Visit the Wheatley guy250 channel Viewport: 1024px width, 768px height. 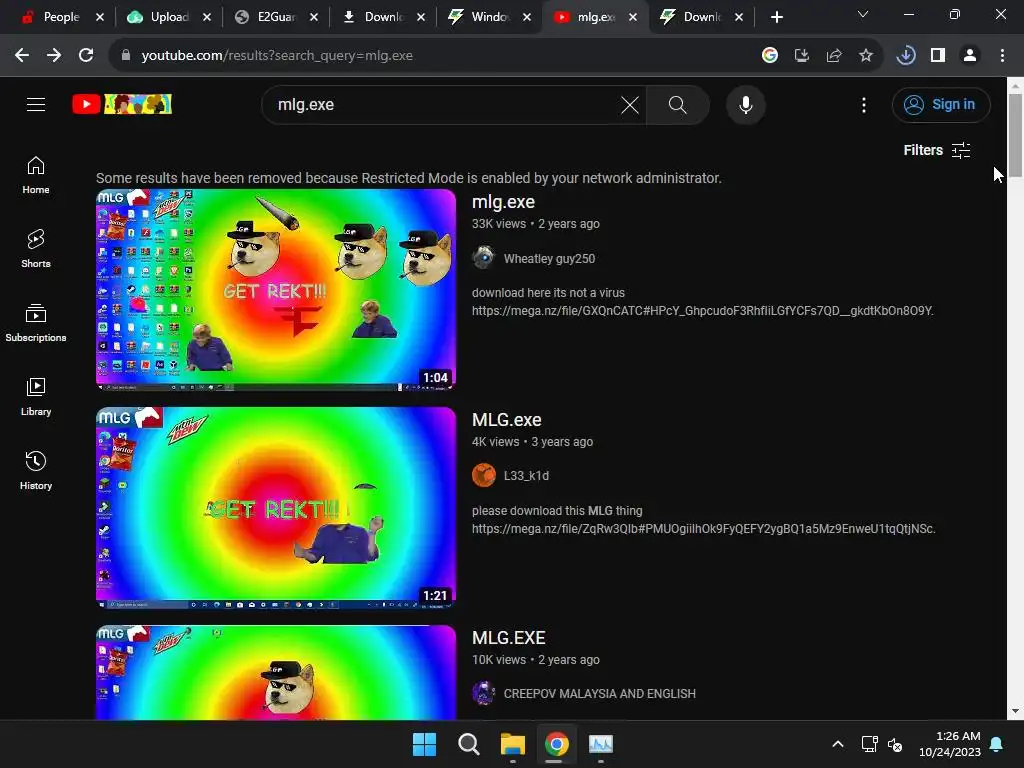(x=549, y=259)
